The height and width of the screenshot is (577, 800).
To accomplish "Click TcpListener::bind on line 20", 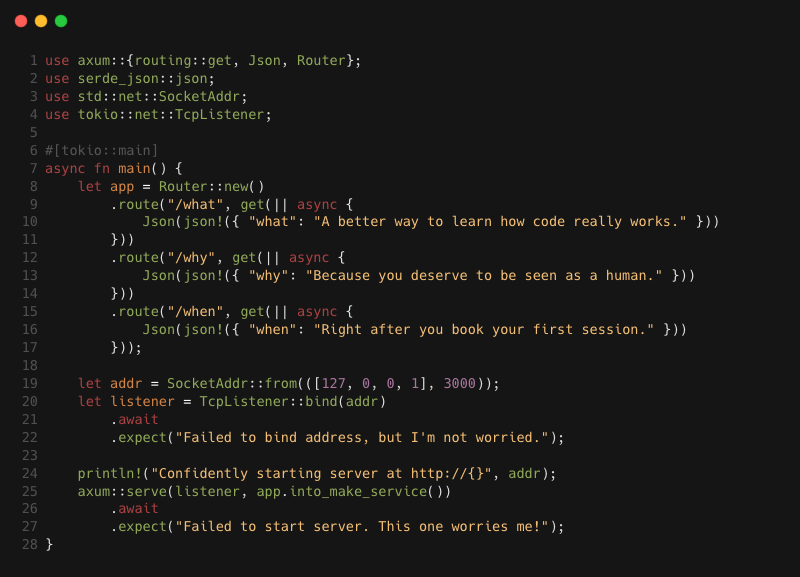I will point(268,402).
